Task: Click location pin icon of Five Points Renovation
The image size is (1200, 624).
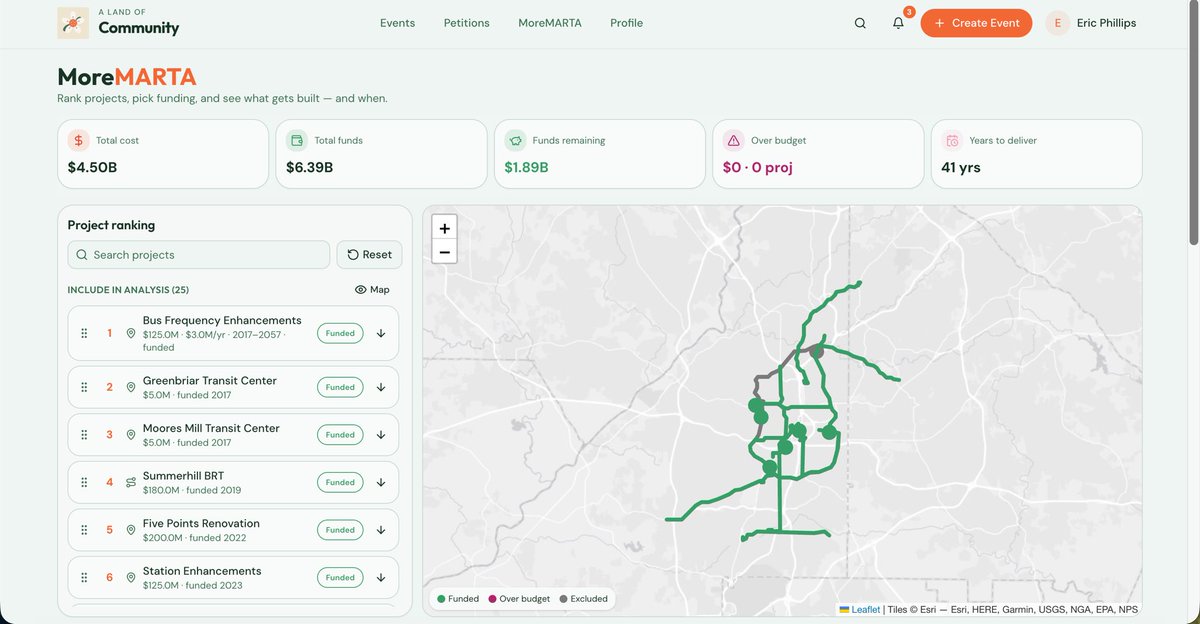Action: coord(131,530)
